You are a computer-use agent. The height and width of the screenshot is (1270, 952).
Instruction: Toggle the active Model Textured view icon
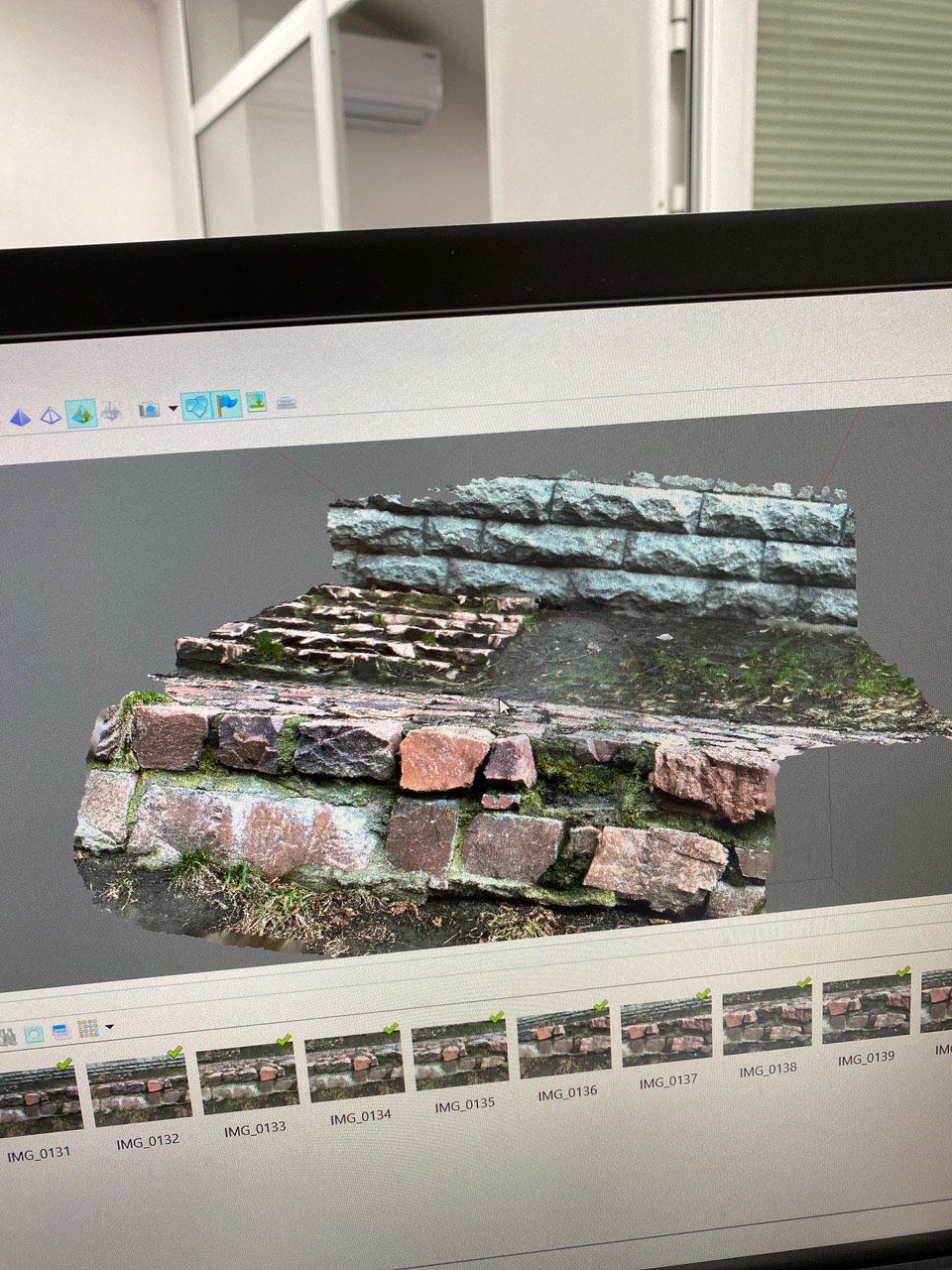pyautogui.click(x=81, y=413)
